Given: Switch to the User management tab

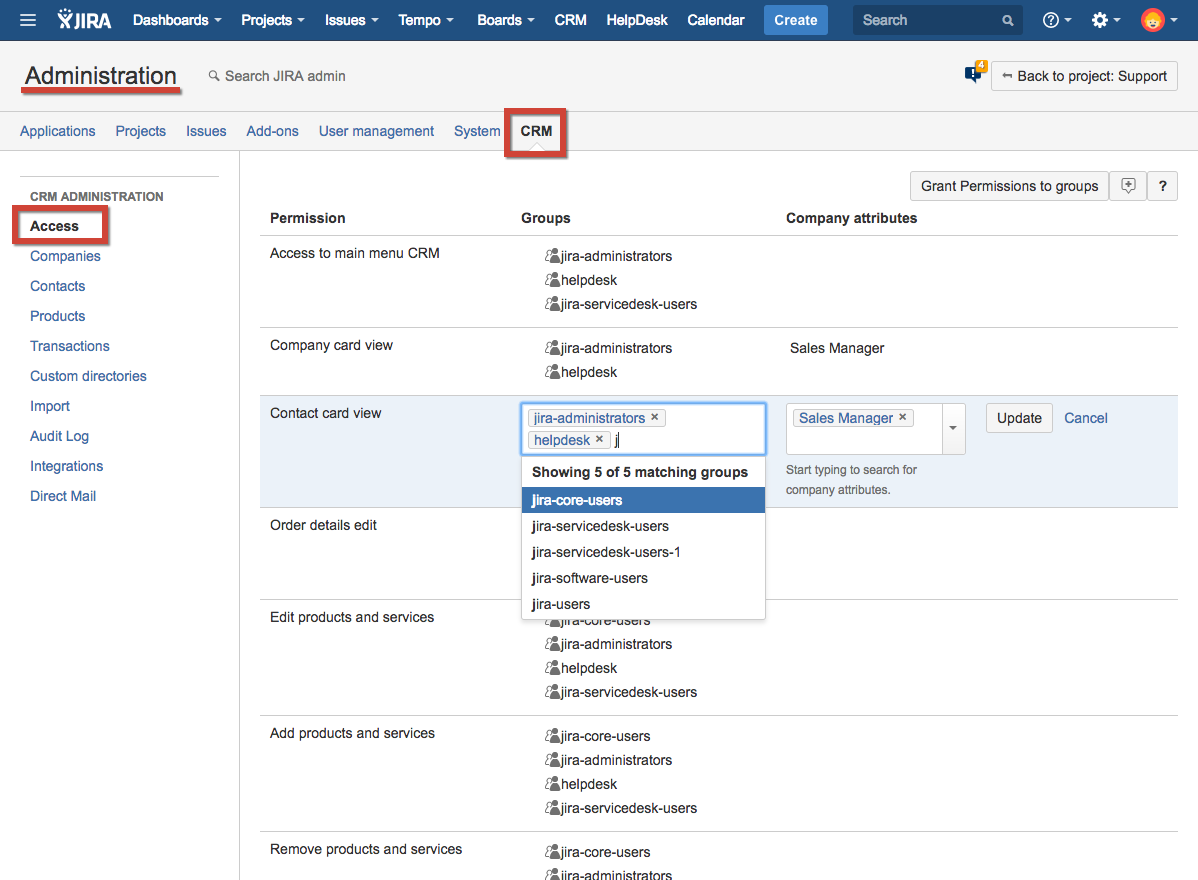Looking at the screenshot, I should tap(376, 131).
